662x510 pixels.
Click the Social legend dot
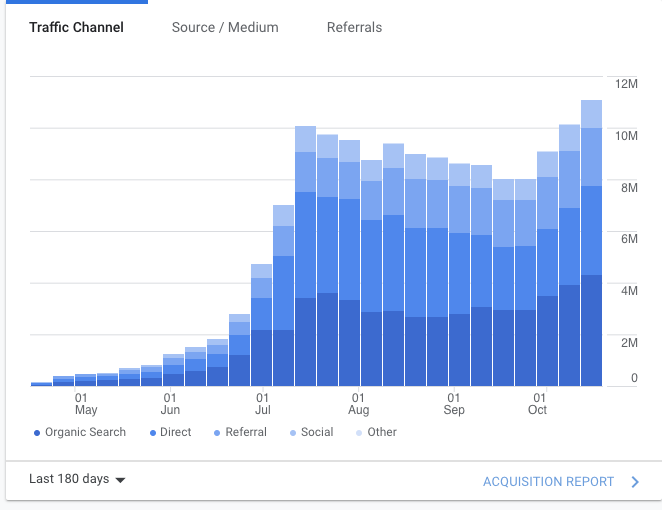[293, 433]
